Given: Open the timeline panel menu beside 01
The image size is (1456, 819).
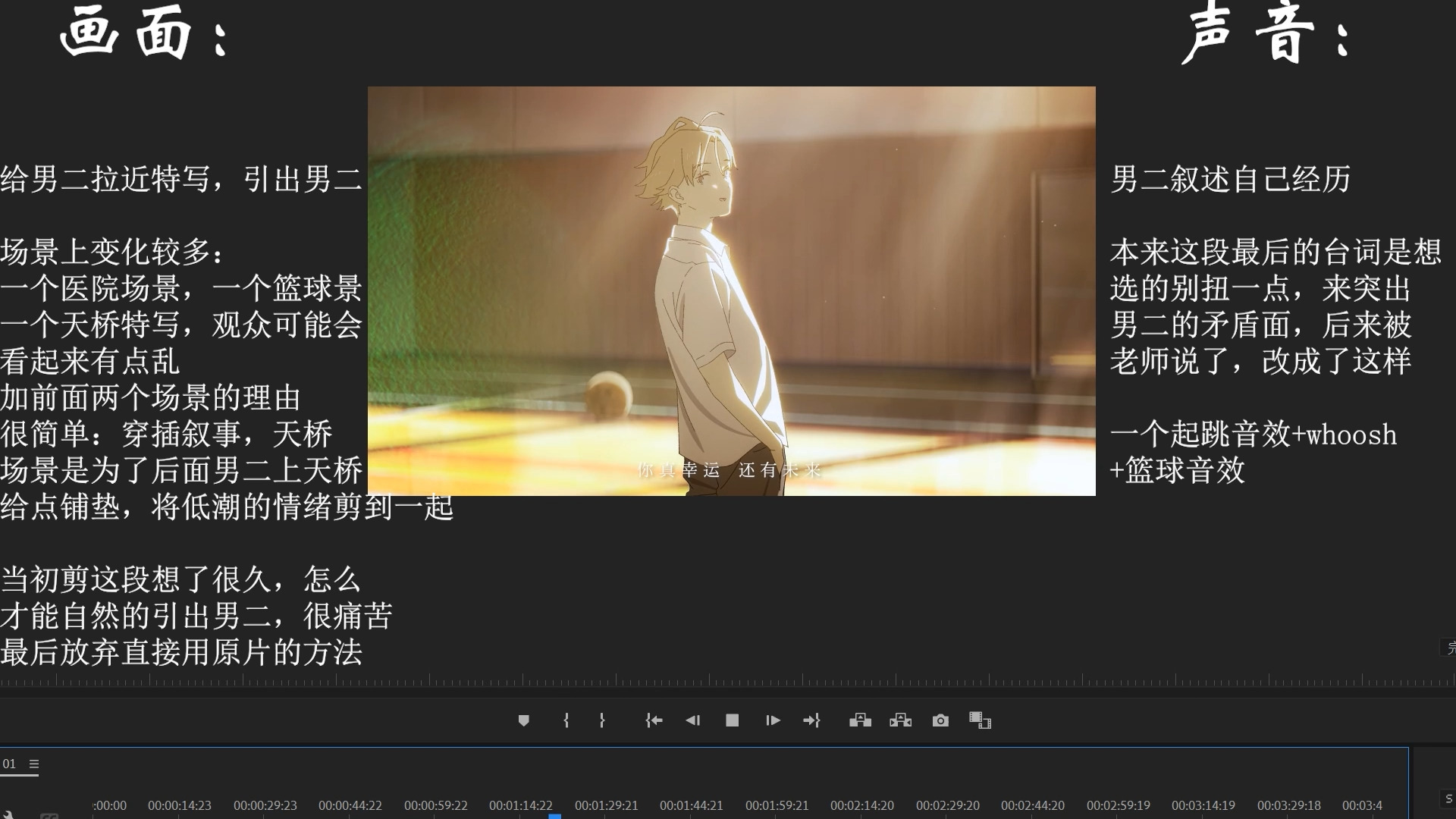Looking at the screenshot, I should pyautogui.click(x=34, y=764).
